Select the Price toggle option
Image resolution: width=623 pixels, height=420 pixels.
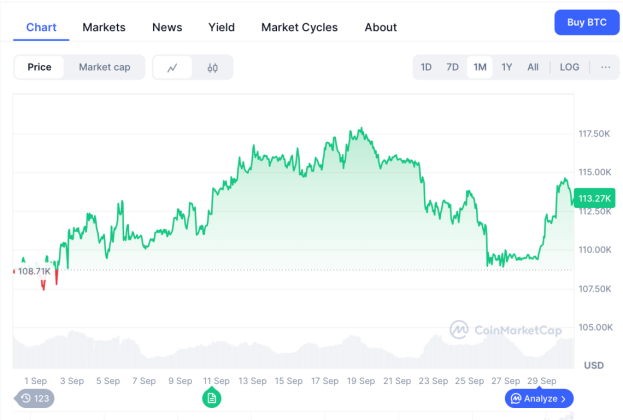pyautogui.click(x=40, y=67)
